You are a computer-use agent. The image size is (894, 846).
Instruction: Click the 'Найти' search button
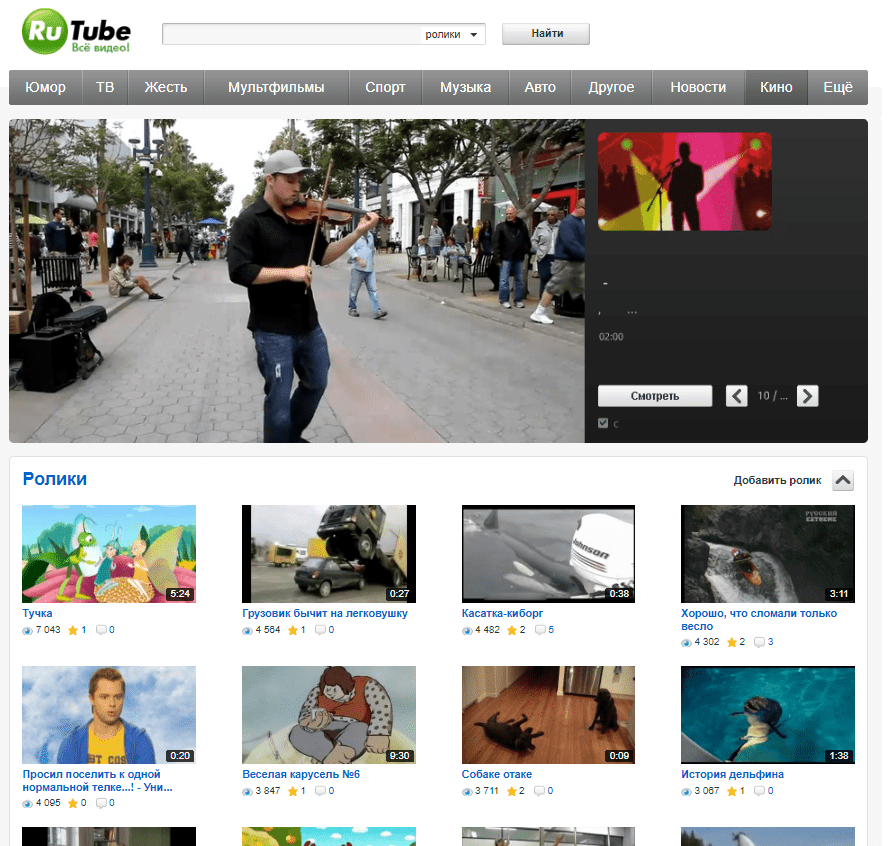tap(546, 34)
